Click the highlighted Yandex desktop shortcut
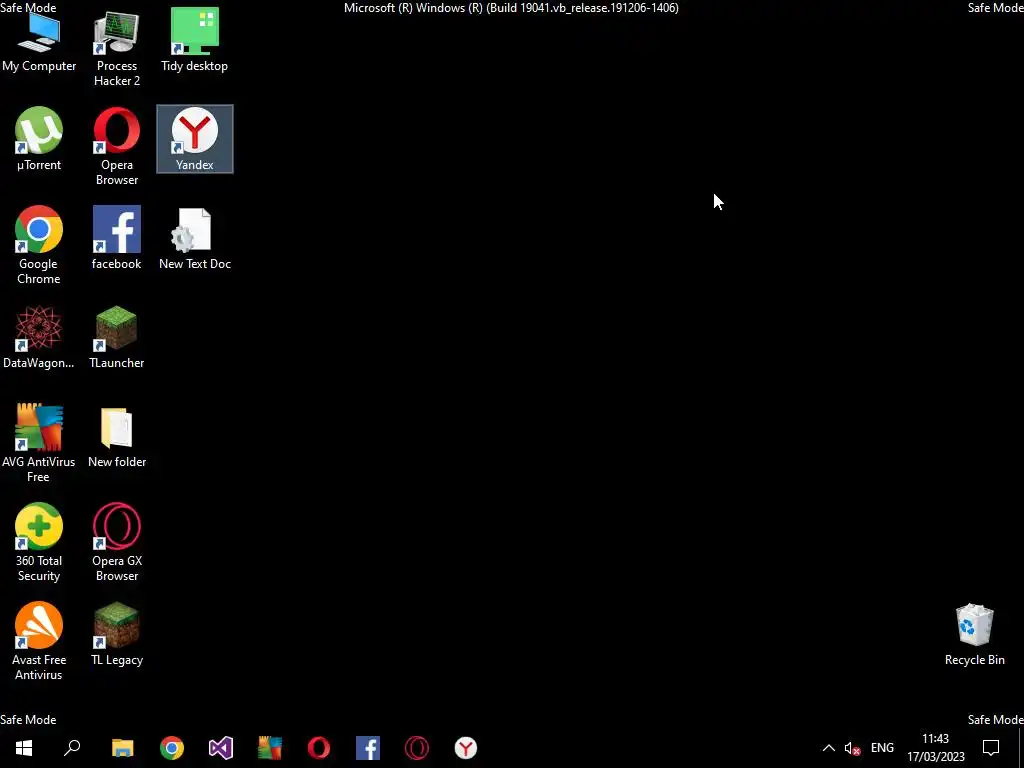1024x768 pixels. (195, 139)
